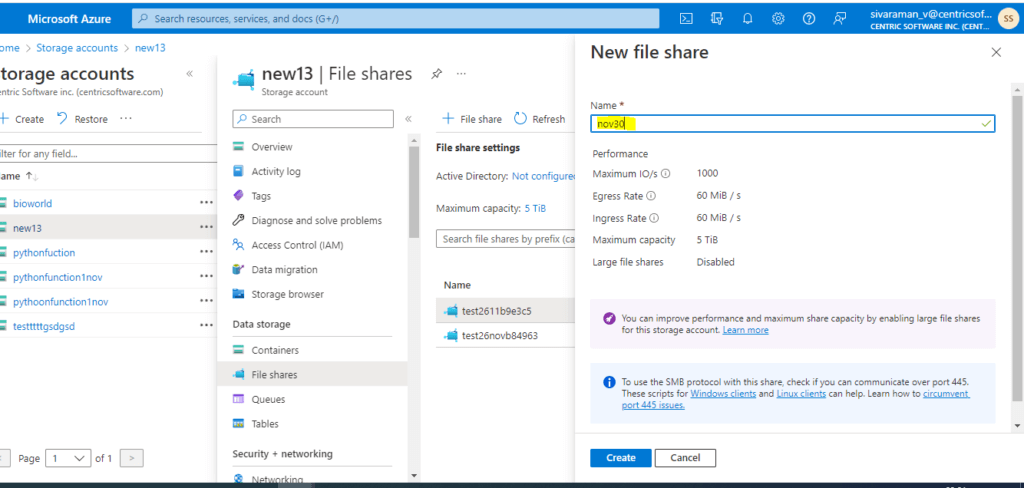Open file share test26novb84963
The height and width of the screenshot is (488, 1024).
[x=500, y=336]
